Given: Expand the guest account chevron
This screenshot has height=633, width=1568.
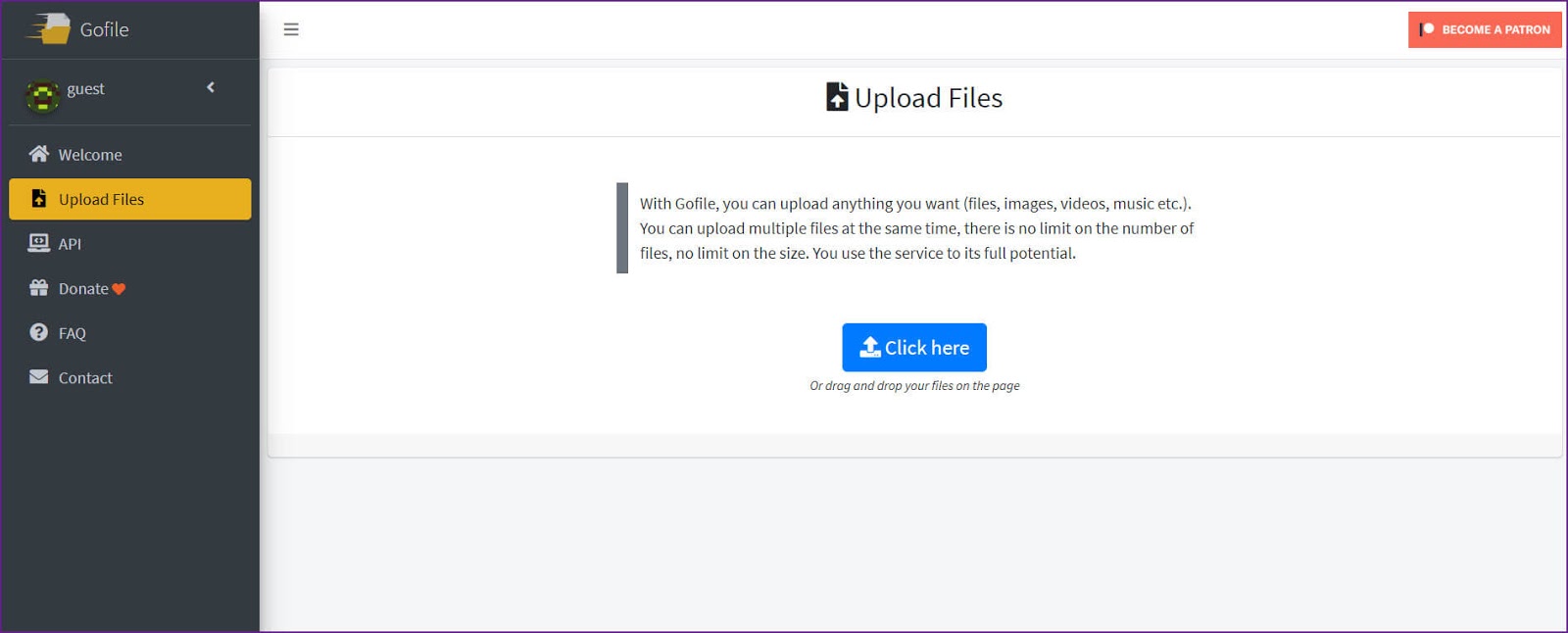Looking at the screenshot, I should click(211, 87).
